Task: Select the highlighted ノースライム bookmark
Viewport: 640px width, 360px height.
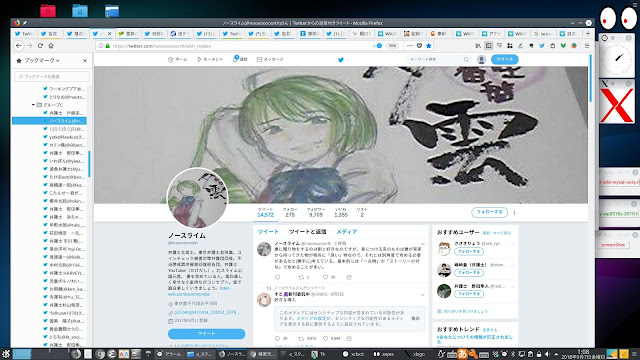Action: (x=49, y=121)
